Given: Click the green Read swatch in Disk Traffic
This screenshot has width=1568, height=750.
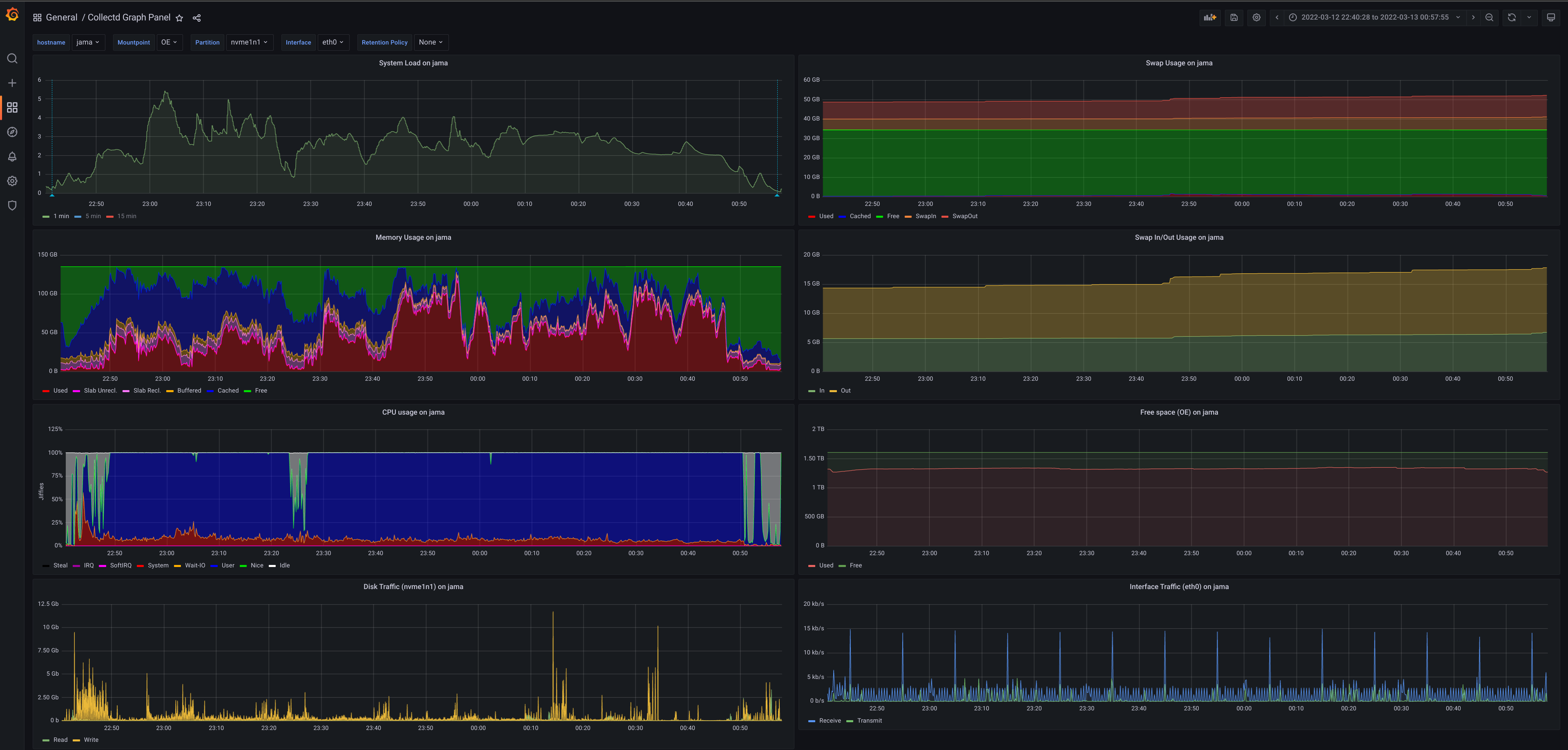Looking at the screenshot, I should click(x=46, y=741).
